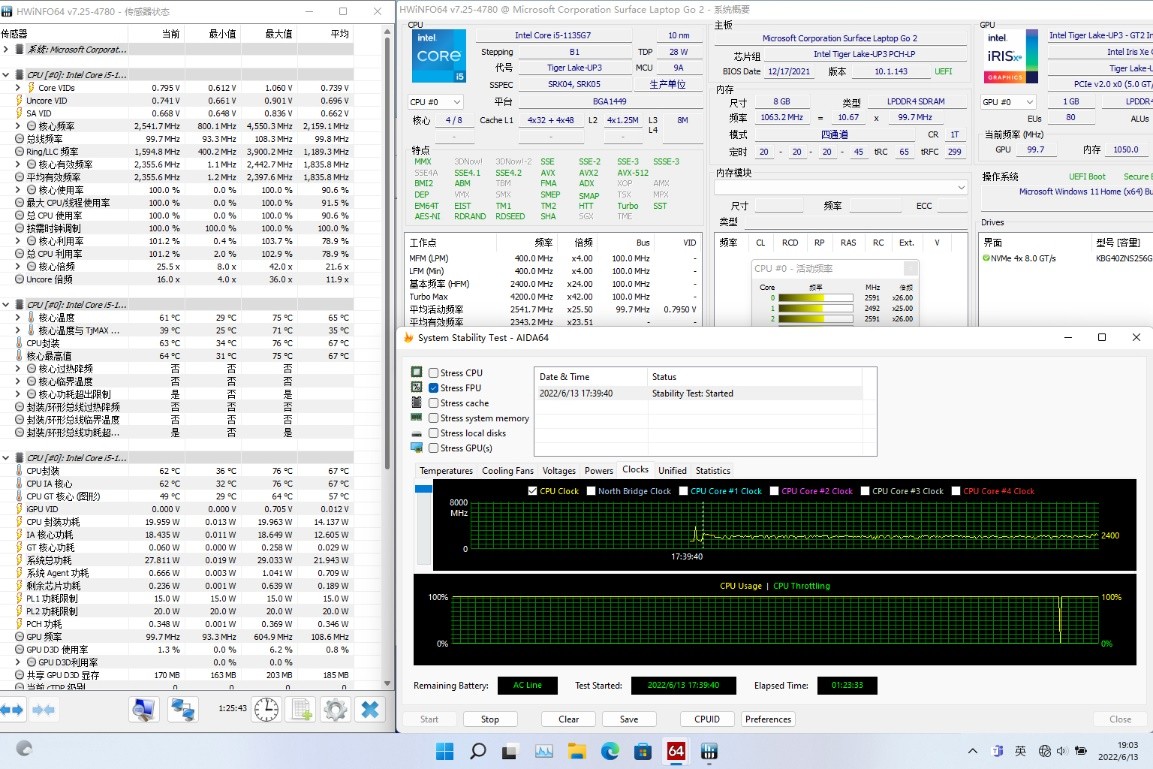Open HWiNFO settings gear icon

click(x=337, y=709)
